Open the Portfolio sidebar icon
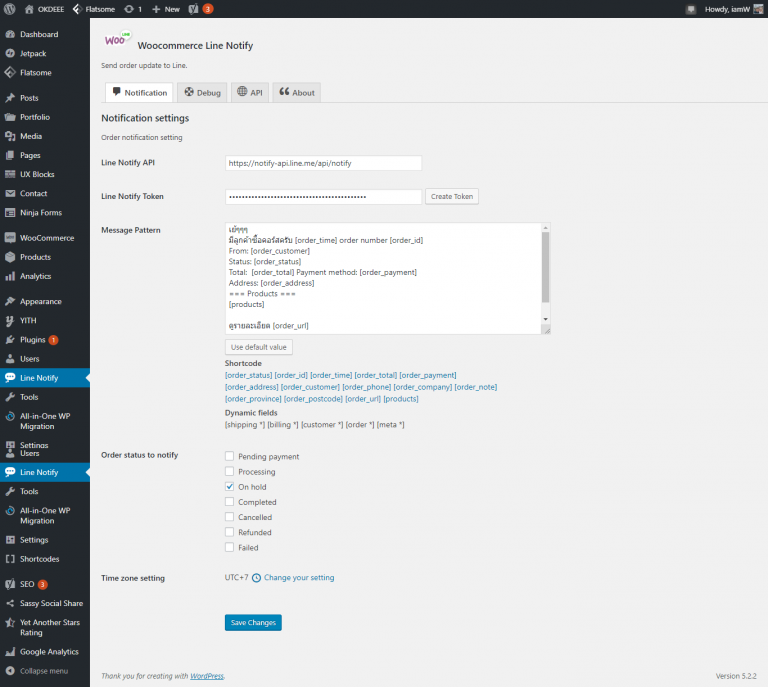This screenshot has height=687, width=768. tap(10, 117)
